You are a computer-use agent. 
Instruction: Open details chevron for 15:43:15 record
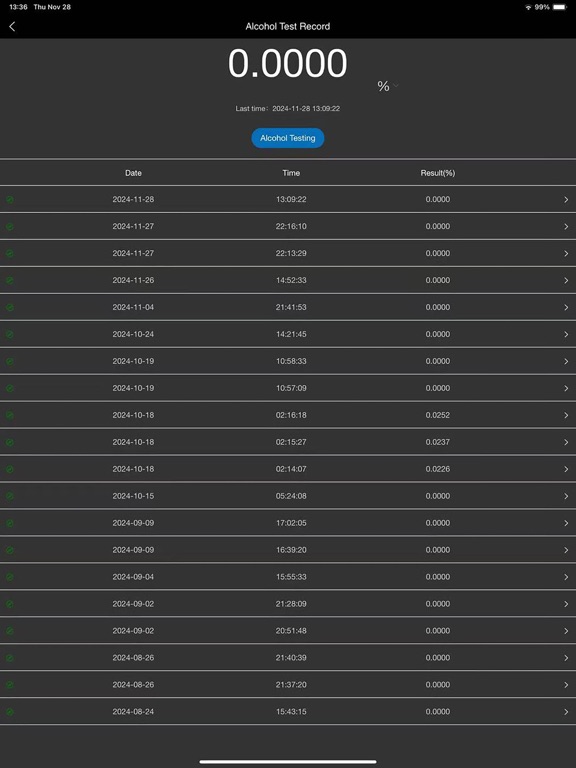[x=566, y=711]
